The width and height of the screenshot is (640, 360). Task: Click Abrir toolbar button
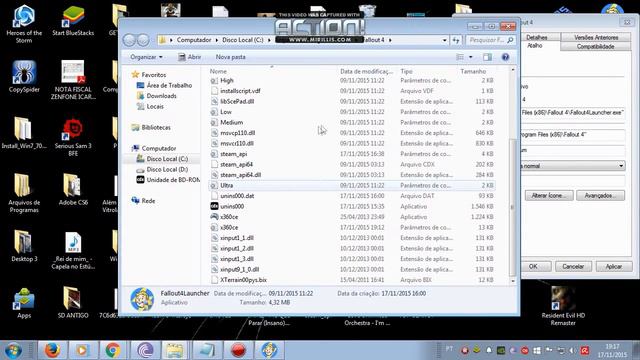(x=190, y=57)
